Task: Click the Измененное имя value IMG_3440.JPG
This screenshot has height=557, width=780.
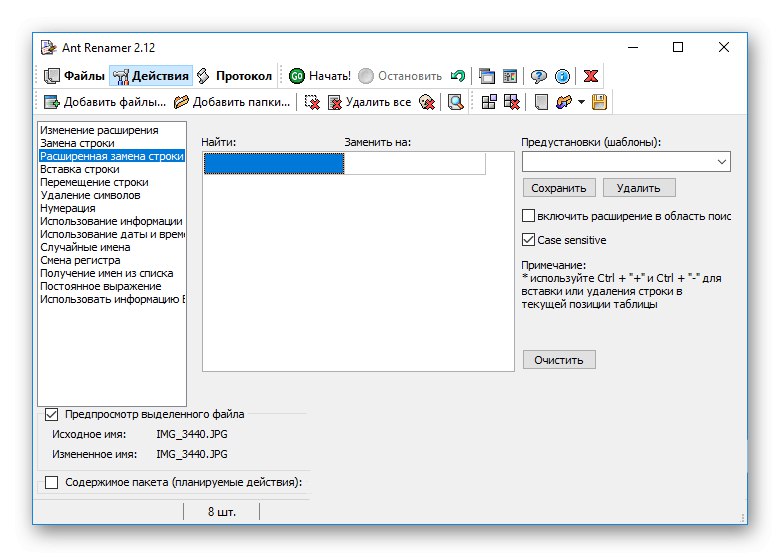Action: coord(192,454)
